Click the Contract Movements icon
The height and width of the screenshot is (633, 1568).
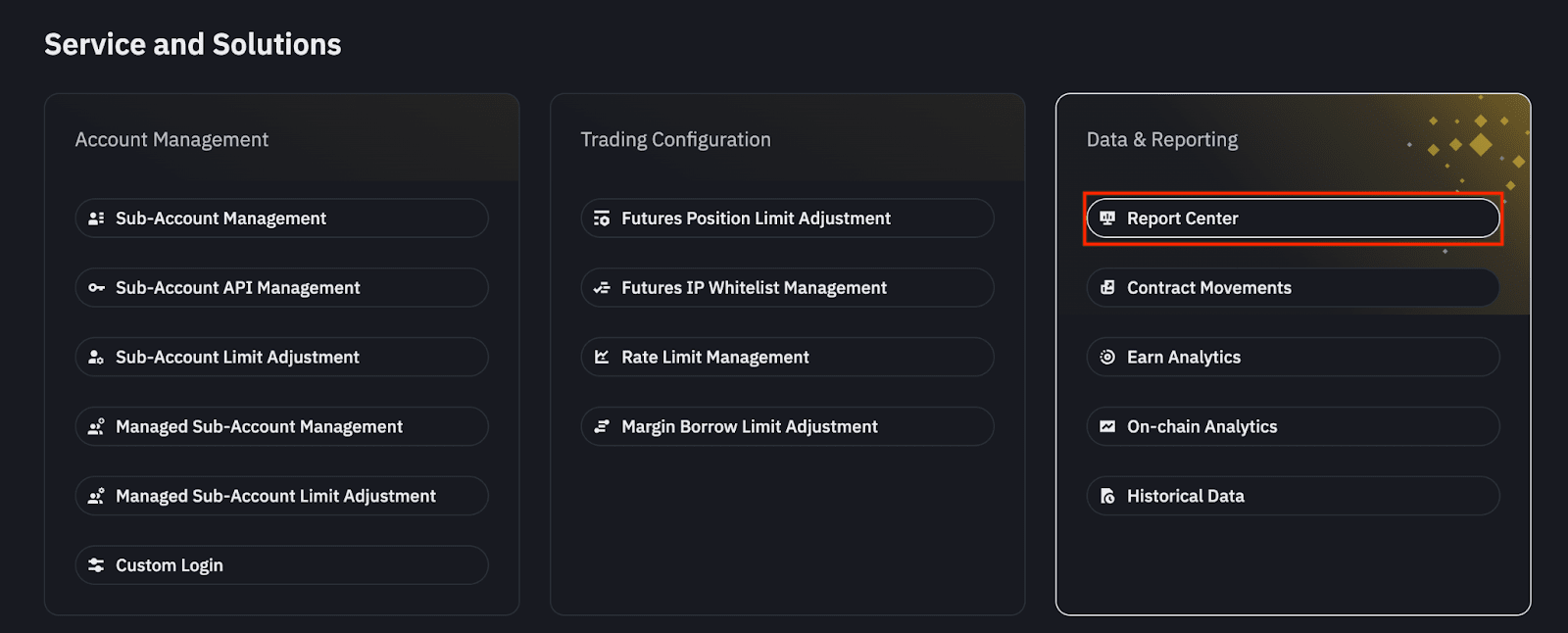(x=1107, y=288)
